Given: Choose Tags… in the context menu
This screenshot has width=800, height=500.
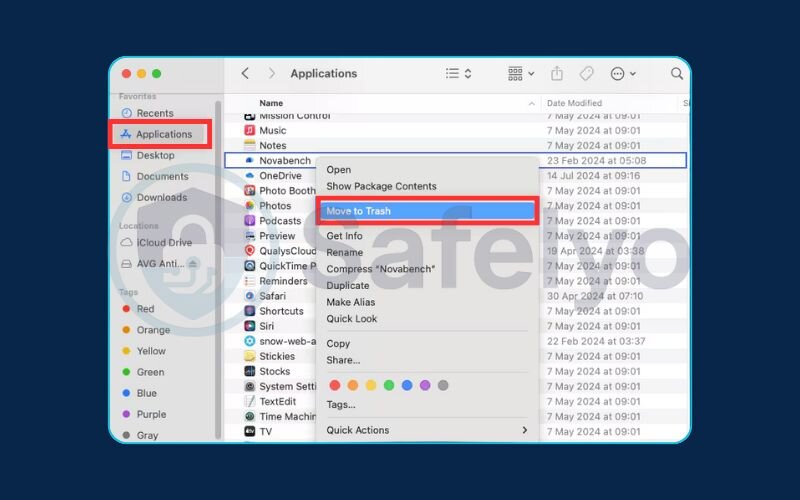Looking at the screenshot, I should (341, 405).
